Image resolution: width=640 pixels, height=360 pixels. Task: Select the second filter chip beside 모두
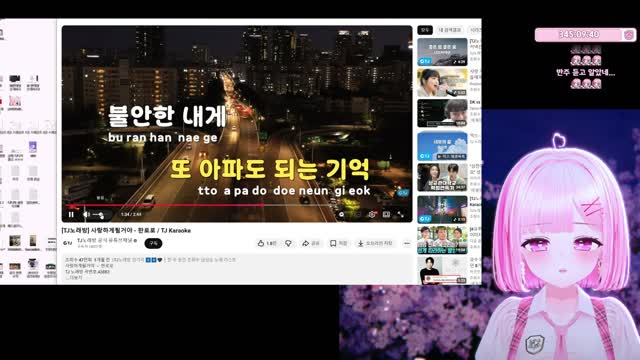coord(450,30)
